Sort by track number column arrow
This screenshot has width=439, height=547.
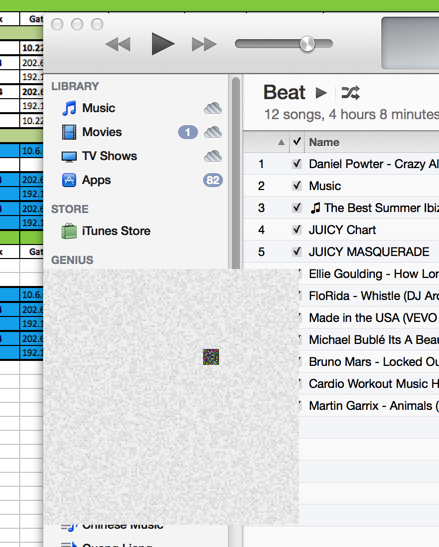281,142
